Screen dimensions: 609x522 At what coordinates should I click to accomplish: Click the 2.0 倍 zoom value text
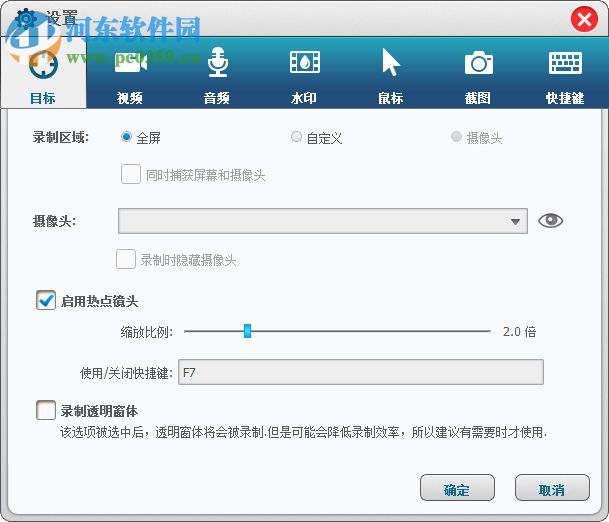(519, 332)
